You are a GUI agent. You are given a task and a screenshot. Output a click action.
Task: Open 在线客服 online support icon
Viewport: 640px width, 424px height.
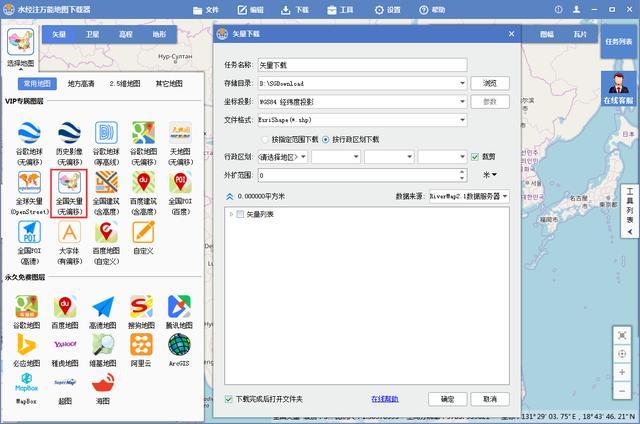[x=618, y=89]
